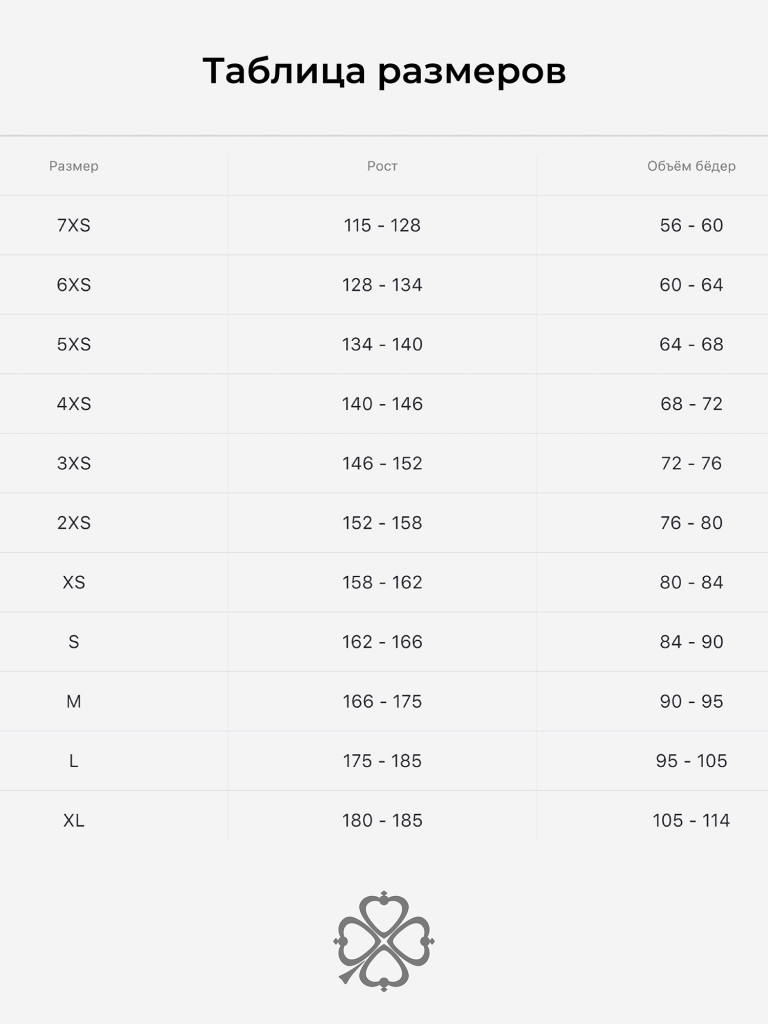Select height range 166 - 175
Image resolution: width=768 pixels, height=1024 pixels.
382,701
